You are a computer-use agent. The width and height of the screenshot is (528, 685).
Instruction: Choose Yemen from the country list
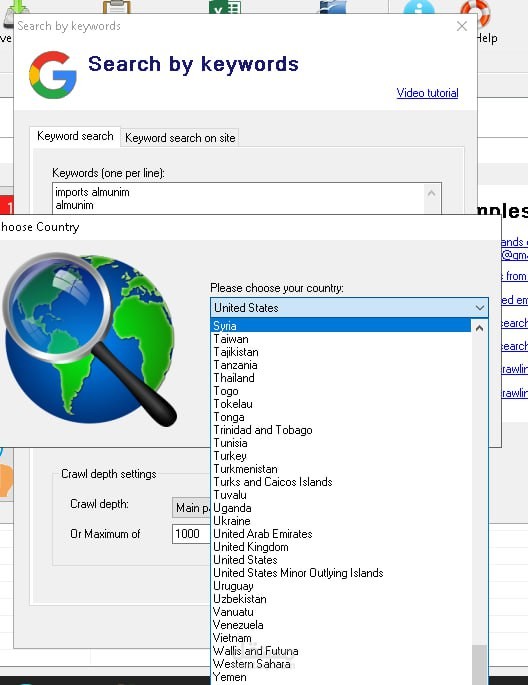click(x=341, y=677)
